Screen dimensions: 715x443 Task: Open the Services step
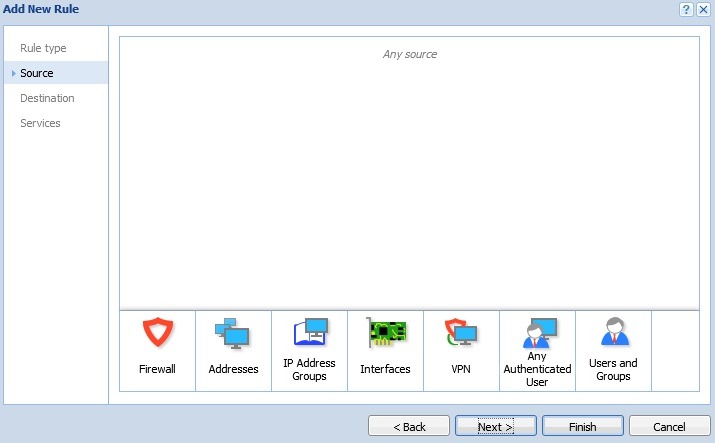(x=40, y=123)
